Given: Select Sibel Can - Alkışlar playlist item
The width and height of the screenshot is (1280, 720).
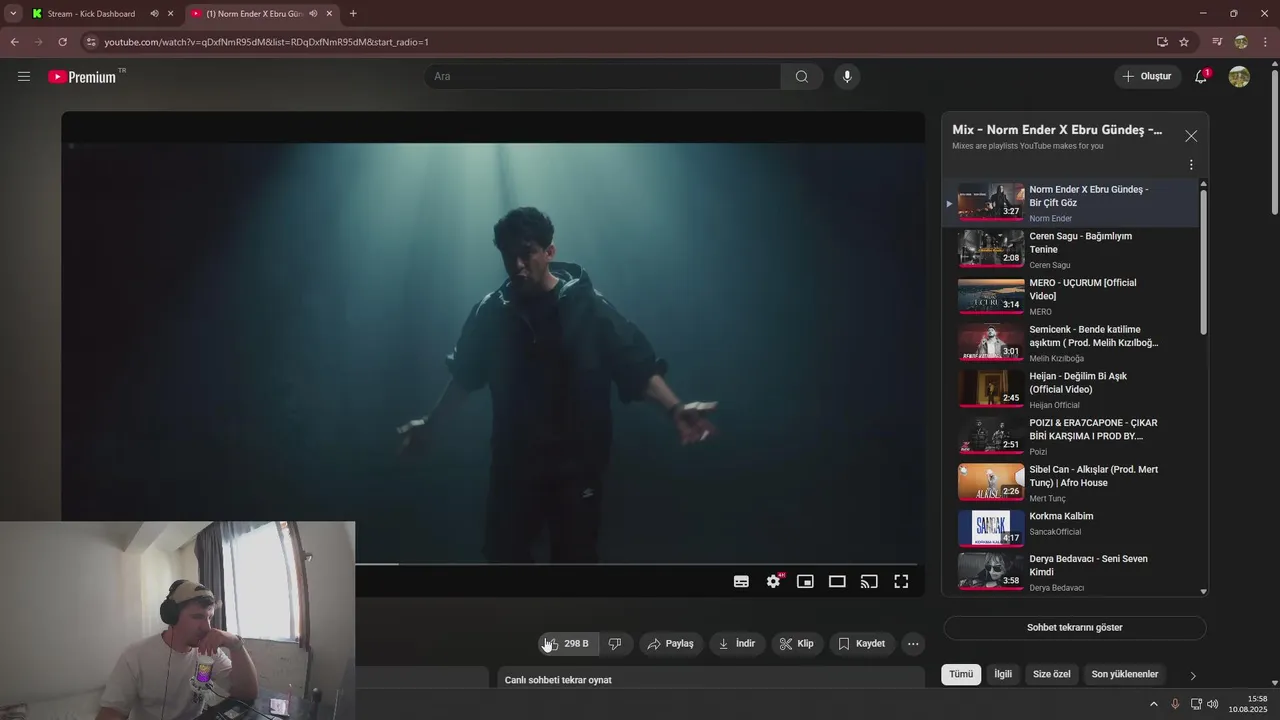Looking at the screenshot, I should [1070, 483].
